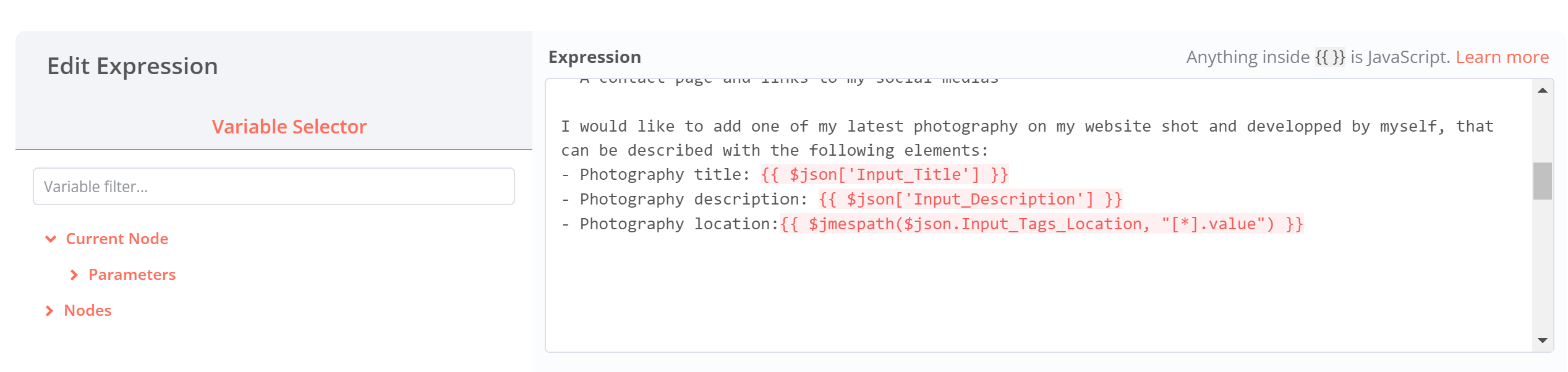The image size is (1568, 372).
Task: Expand the Parameters chevron arrow
Action: (74, 275)
